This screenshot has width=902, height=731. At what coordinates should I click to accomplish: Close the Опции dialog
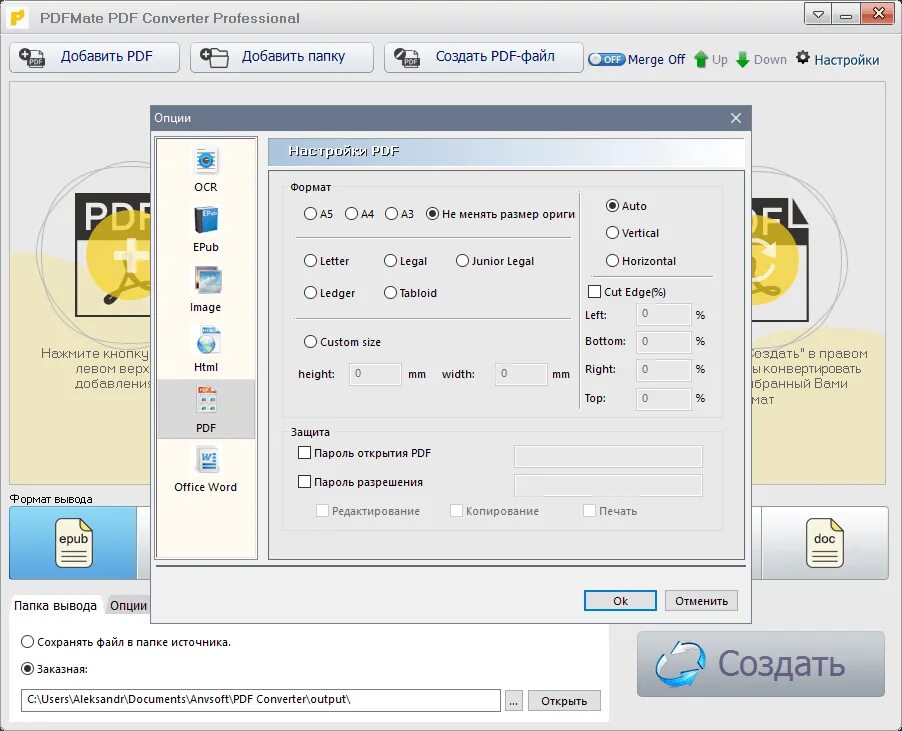pos(736,118)
